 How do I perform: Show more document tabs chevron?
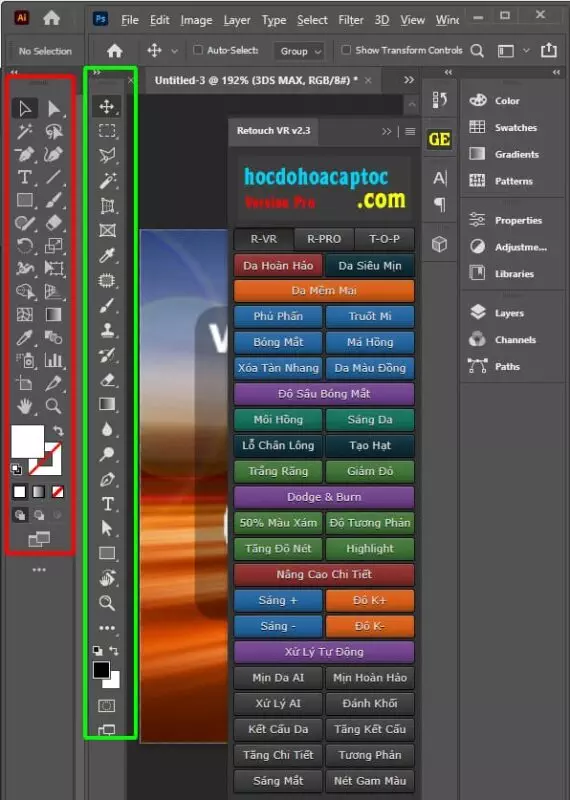409,80
